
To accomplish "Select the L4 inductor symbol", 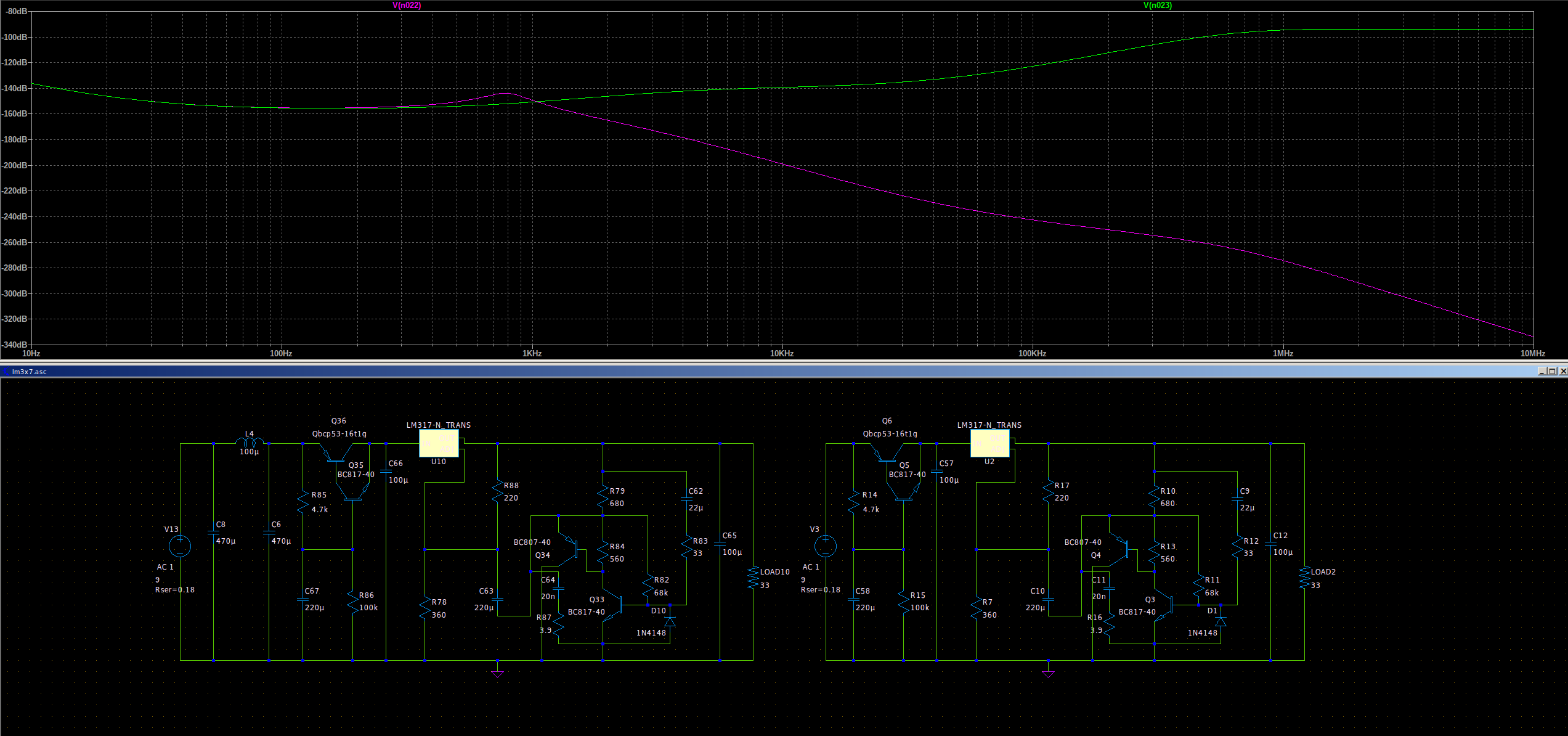I will point(250,441).
